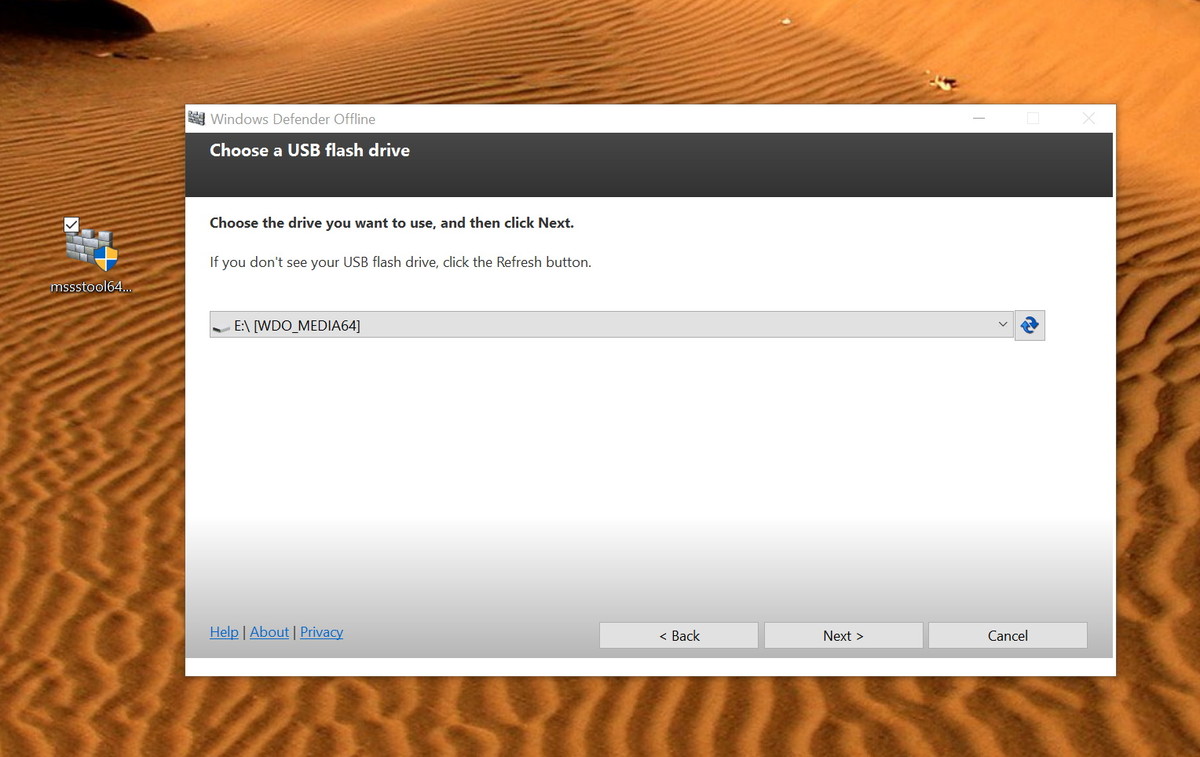Go back to the previous wizard step
Image resolution: width=1200 pixels, height=757 pixels.
pyautogui.click(x=678, y=635)
